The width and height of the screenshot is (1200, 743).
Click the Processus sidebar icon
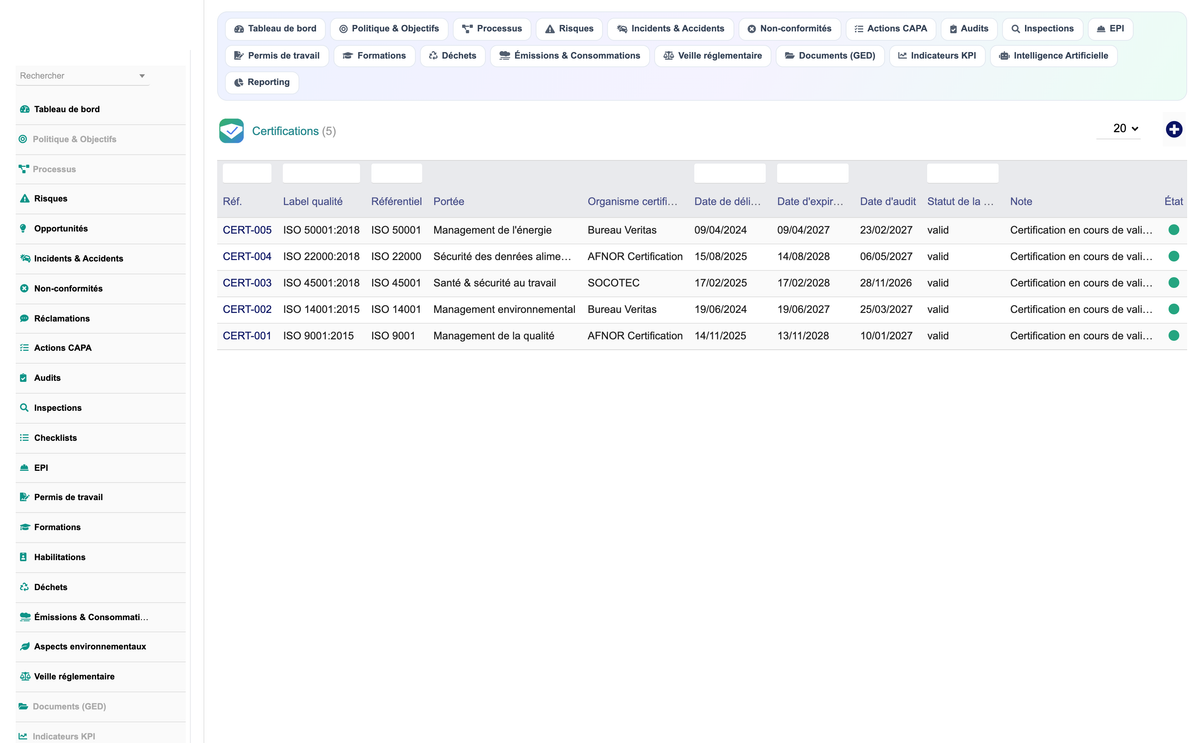pos(24,169)
